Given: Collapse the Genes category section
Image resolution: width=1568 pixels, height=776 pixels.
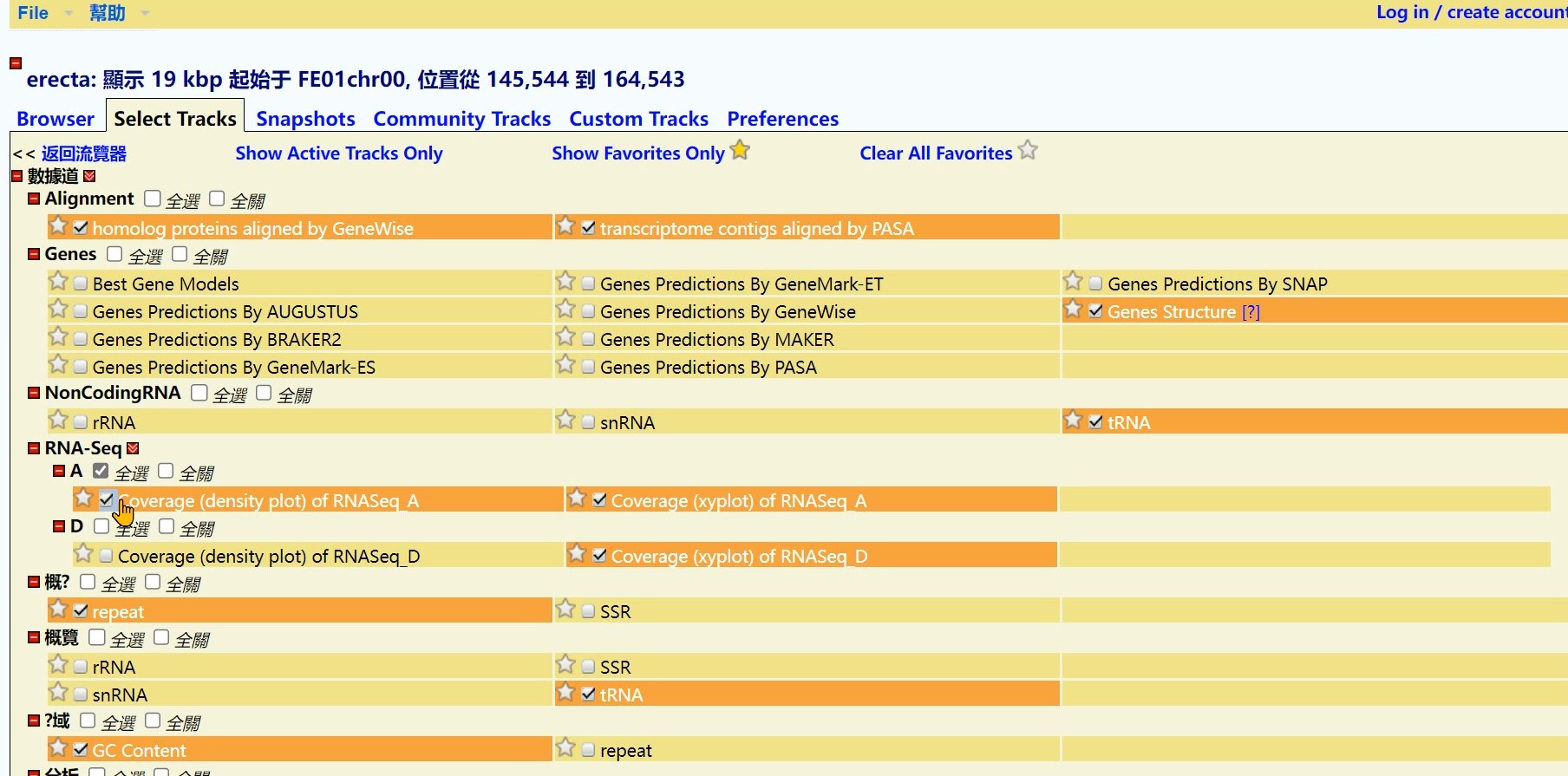Looking at the screenshot, I should 34,254.
